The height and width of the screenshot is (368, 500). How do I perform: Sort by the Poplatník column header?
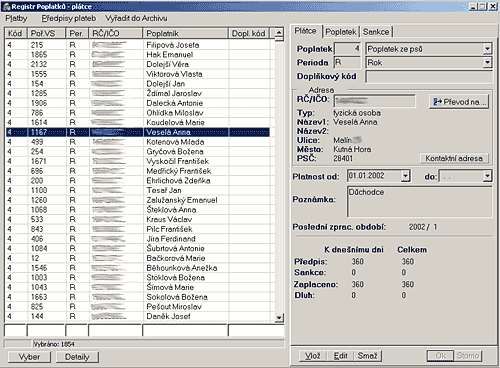(185, 33)
